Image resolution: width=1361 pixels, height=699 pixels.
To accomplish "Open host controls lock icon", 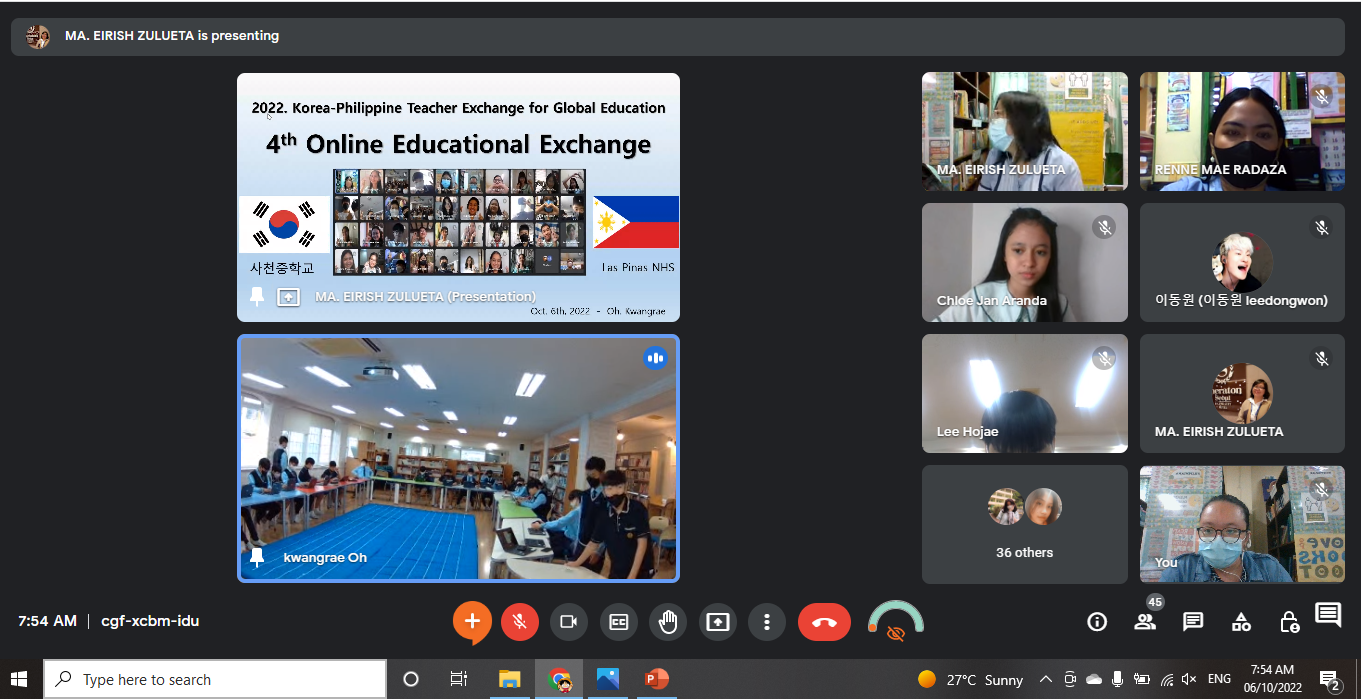I will coord(1289,622).
